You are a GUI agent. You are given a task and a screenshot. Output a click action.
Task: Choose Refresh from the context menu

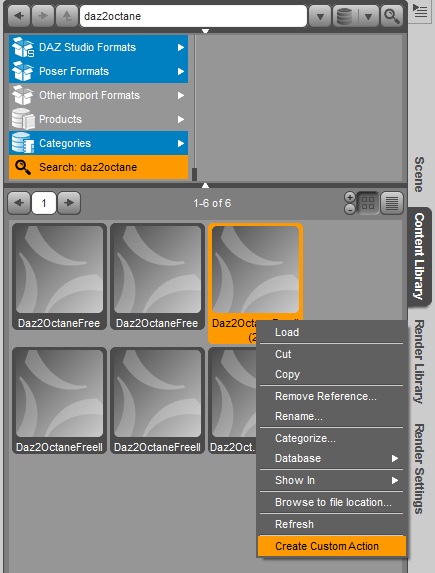point(332,524)
